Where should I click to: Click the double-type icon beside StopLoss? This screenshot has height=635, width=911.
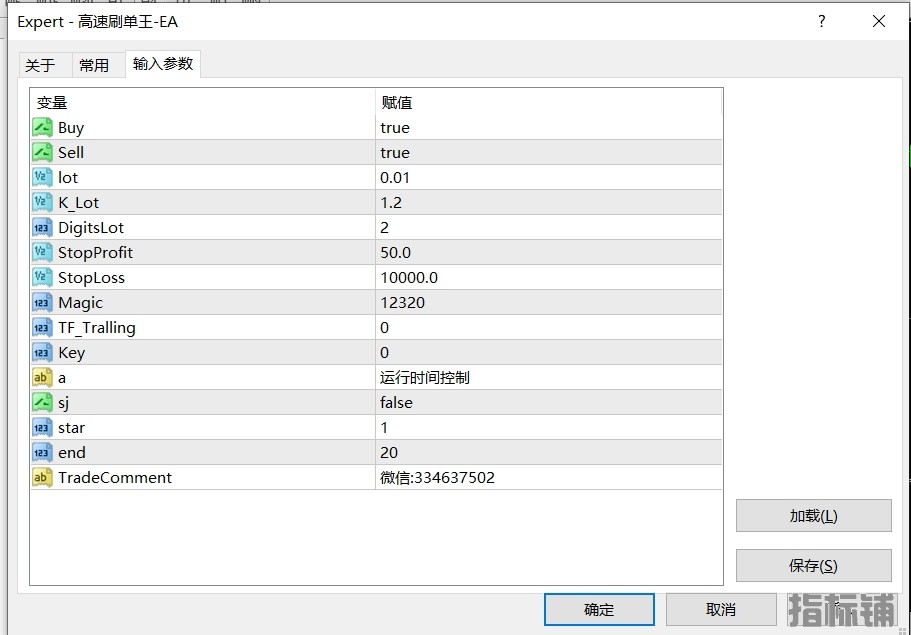pyautogui.click(x=42, y=277)
